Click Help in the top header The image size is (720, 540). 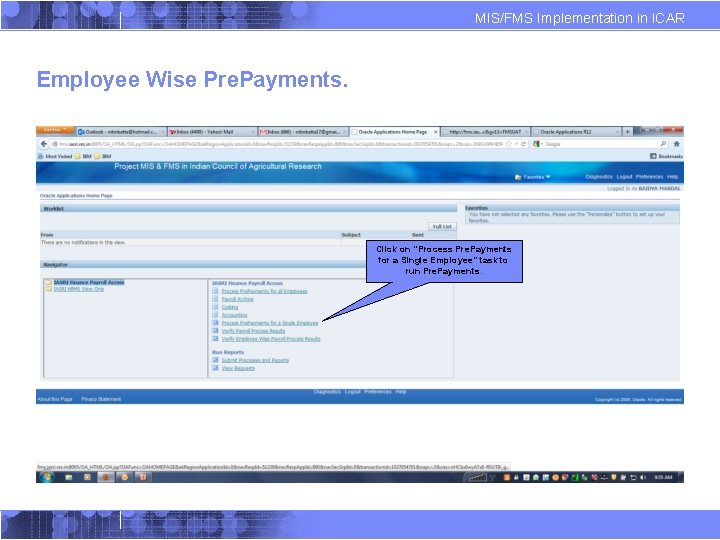tap(673, 177)
